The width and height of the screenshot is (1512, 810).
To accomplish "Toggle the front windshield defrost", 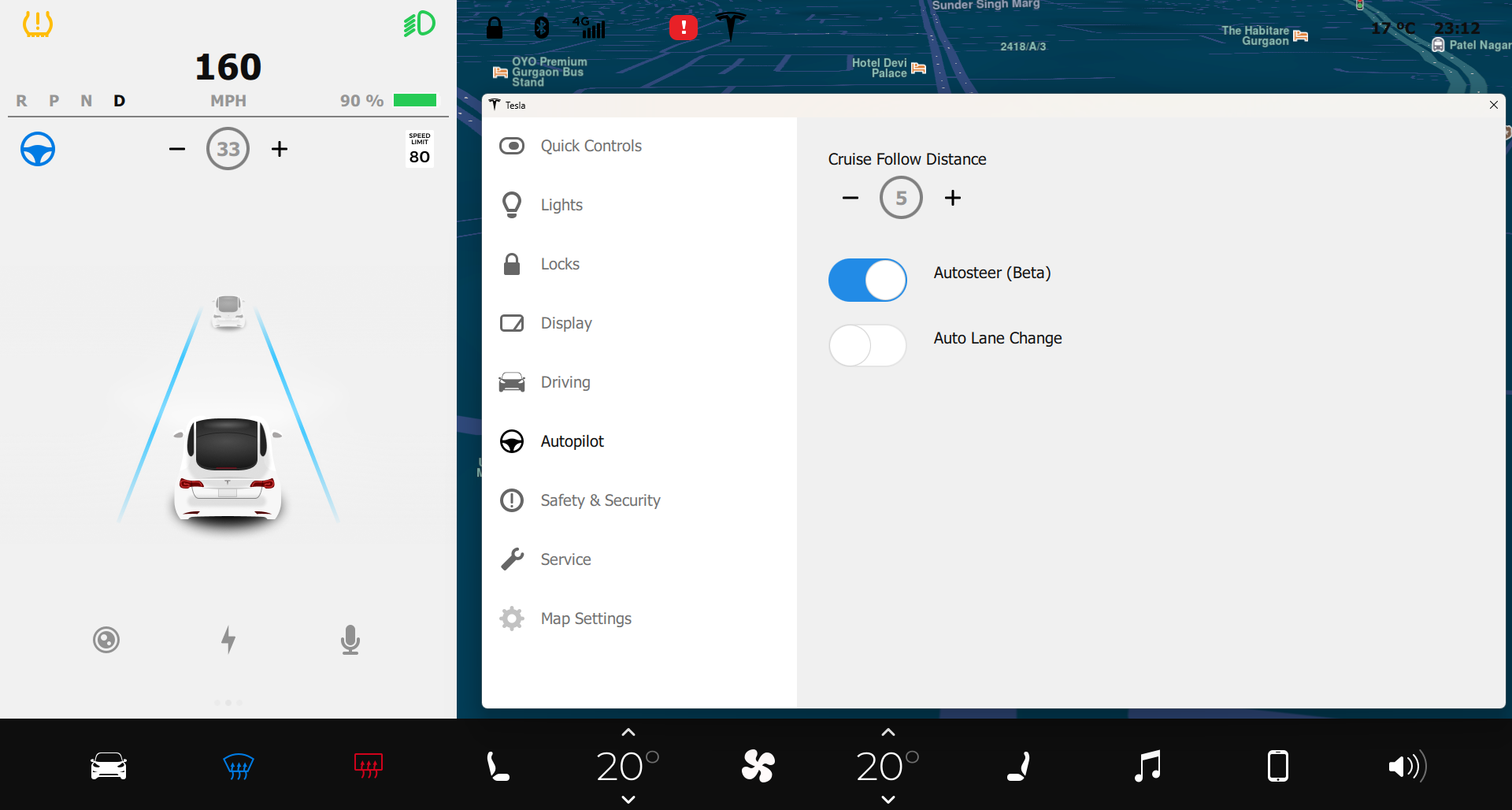I will tap(239, 766).
